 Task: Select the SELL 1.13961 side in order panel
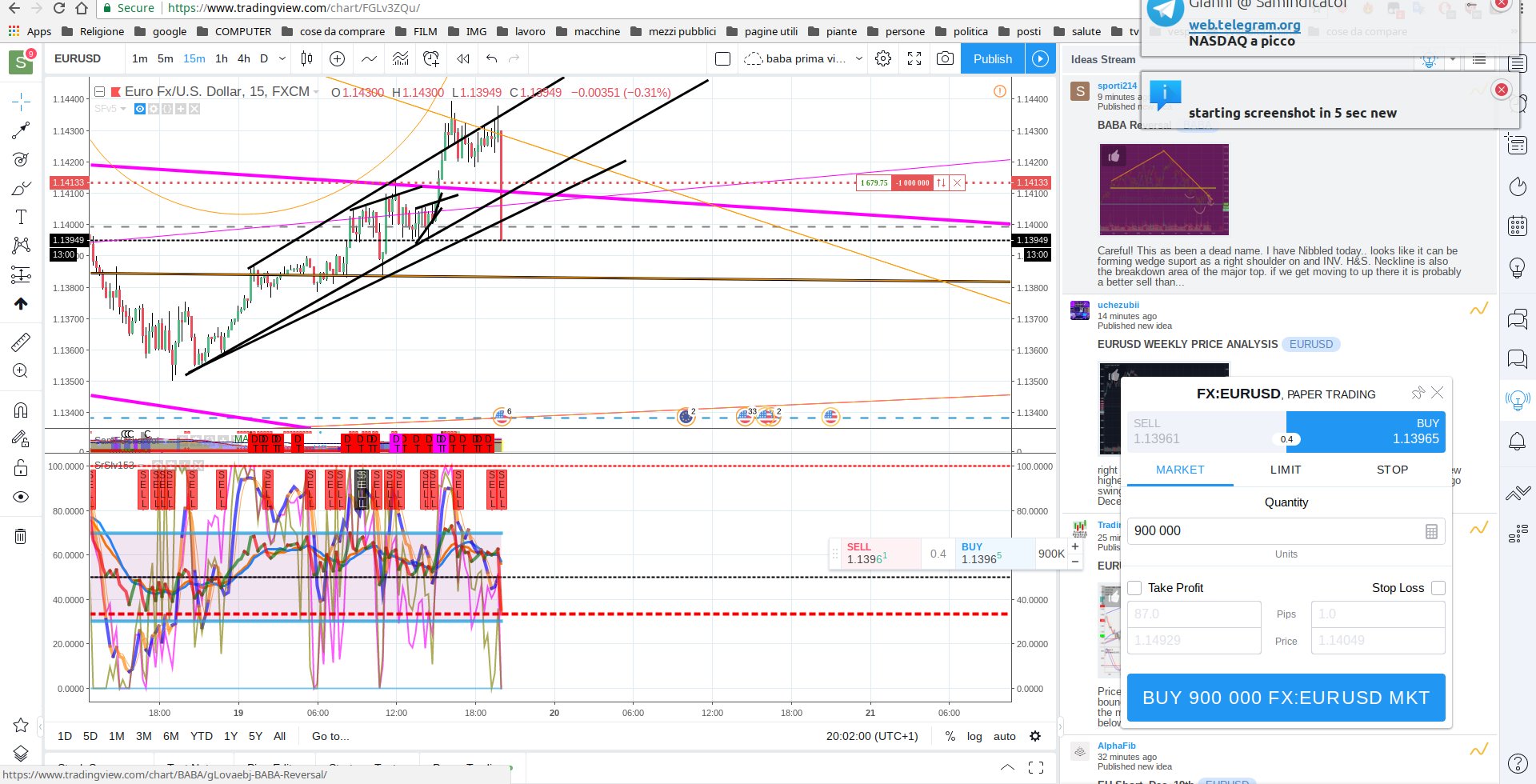tap(1206, 431)
